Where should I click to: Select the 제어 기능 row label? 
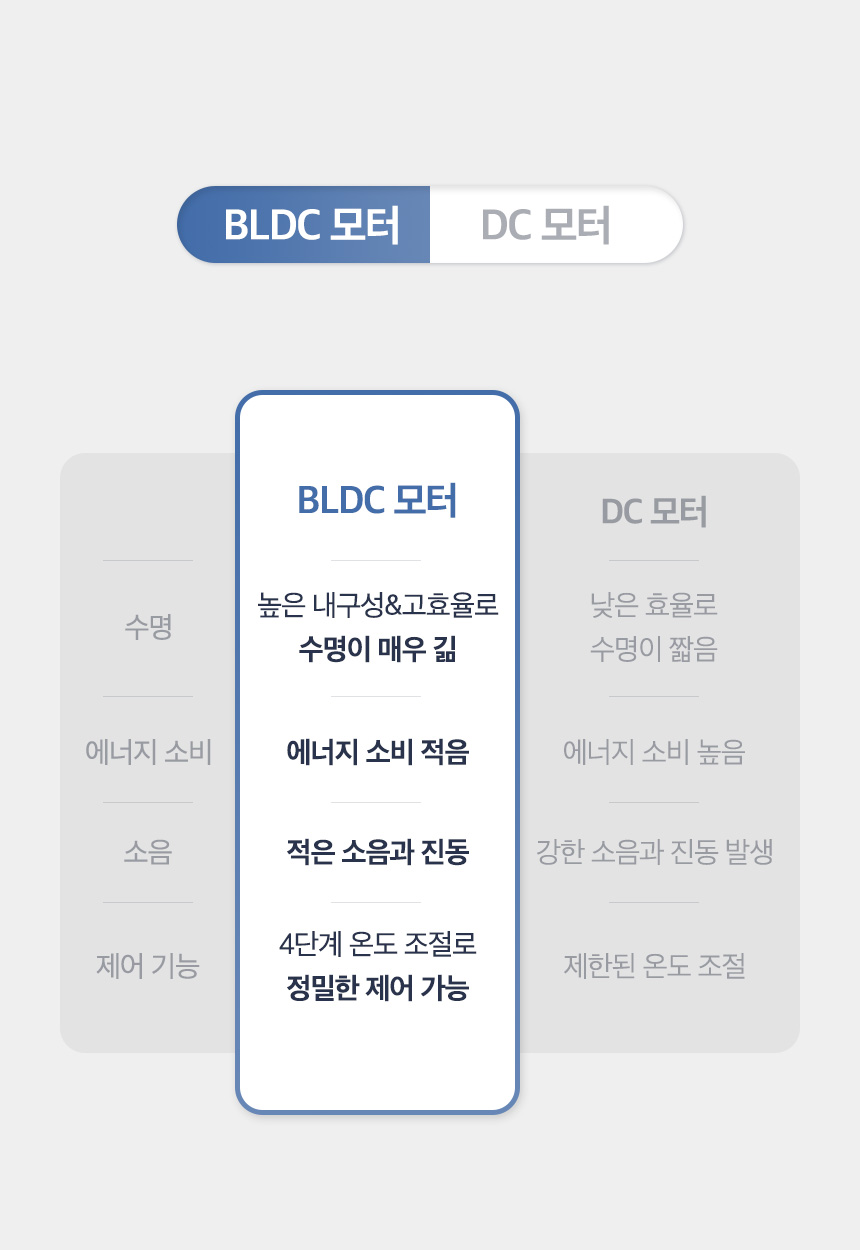pyautogui.click(x=148, y=966)
